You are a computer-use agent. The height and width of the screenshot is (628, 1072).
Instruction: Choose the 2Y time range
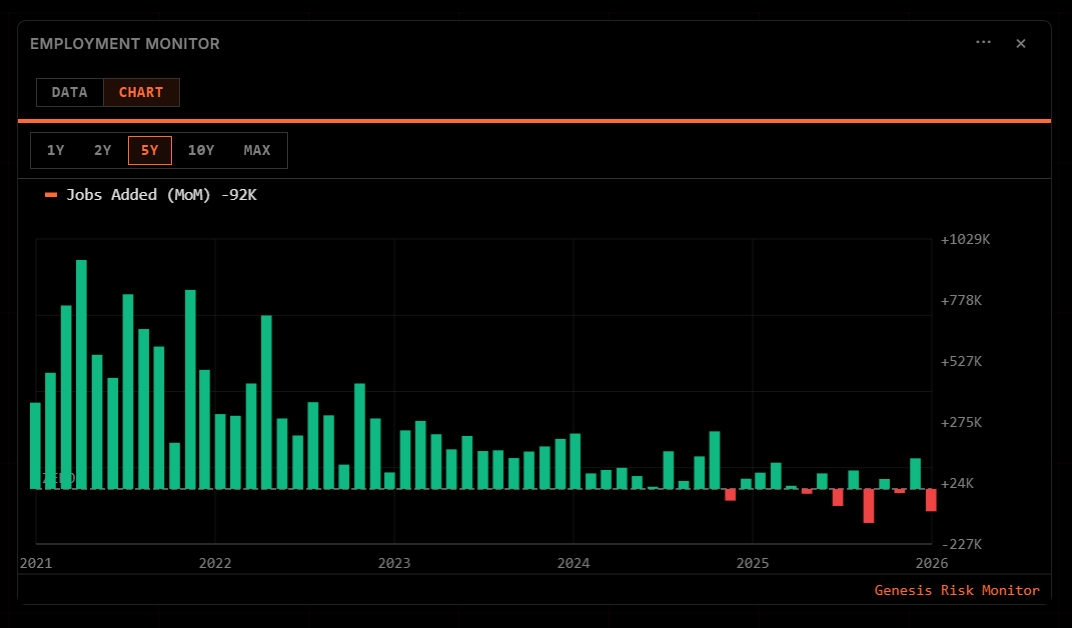pos(103,150)
